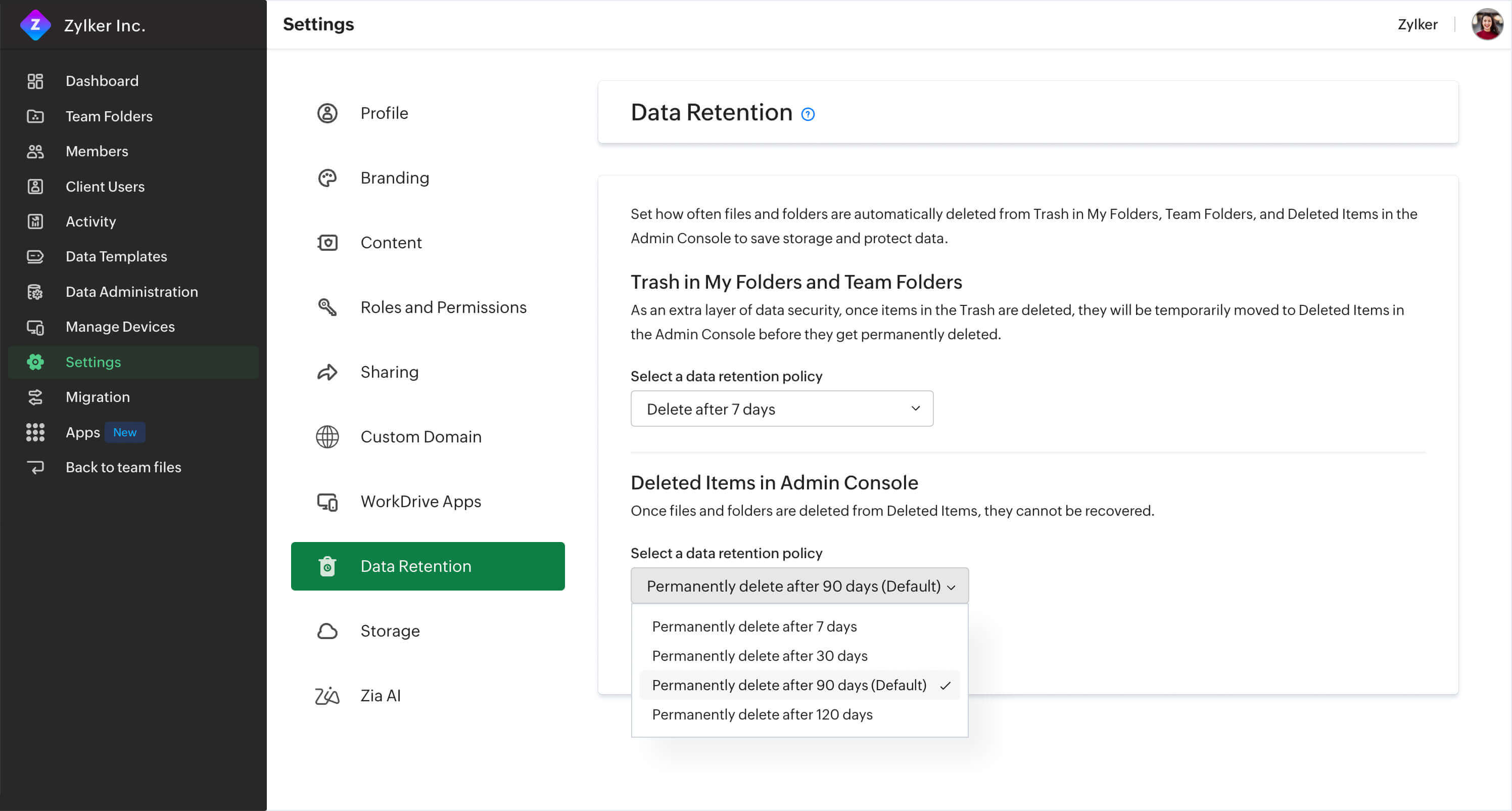Click the Apps icon in sidebar
Viewport: 1512px width, 811px height.
(x=35, y=432)
